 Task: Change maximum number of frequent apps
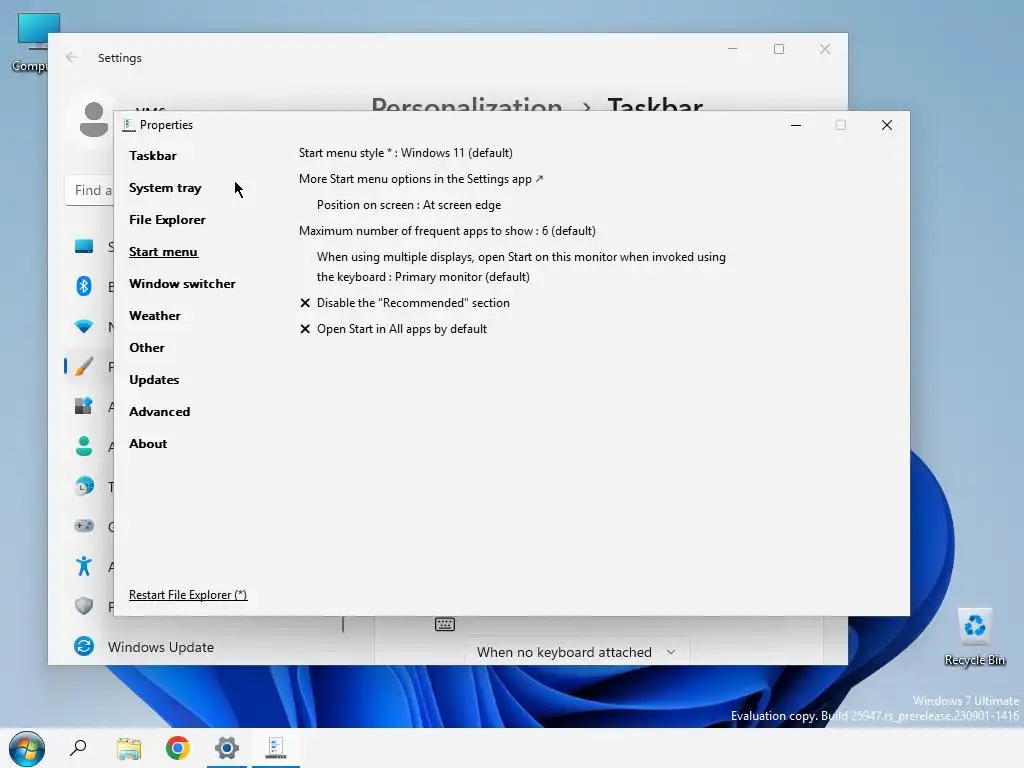pos(447,231)
